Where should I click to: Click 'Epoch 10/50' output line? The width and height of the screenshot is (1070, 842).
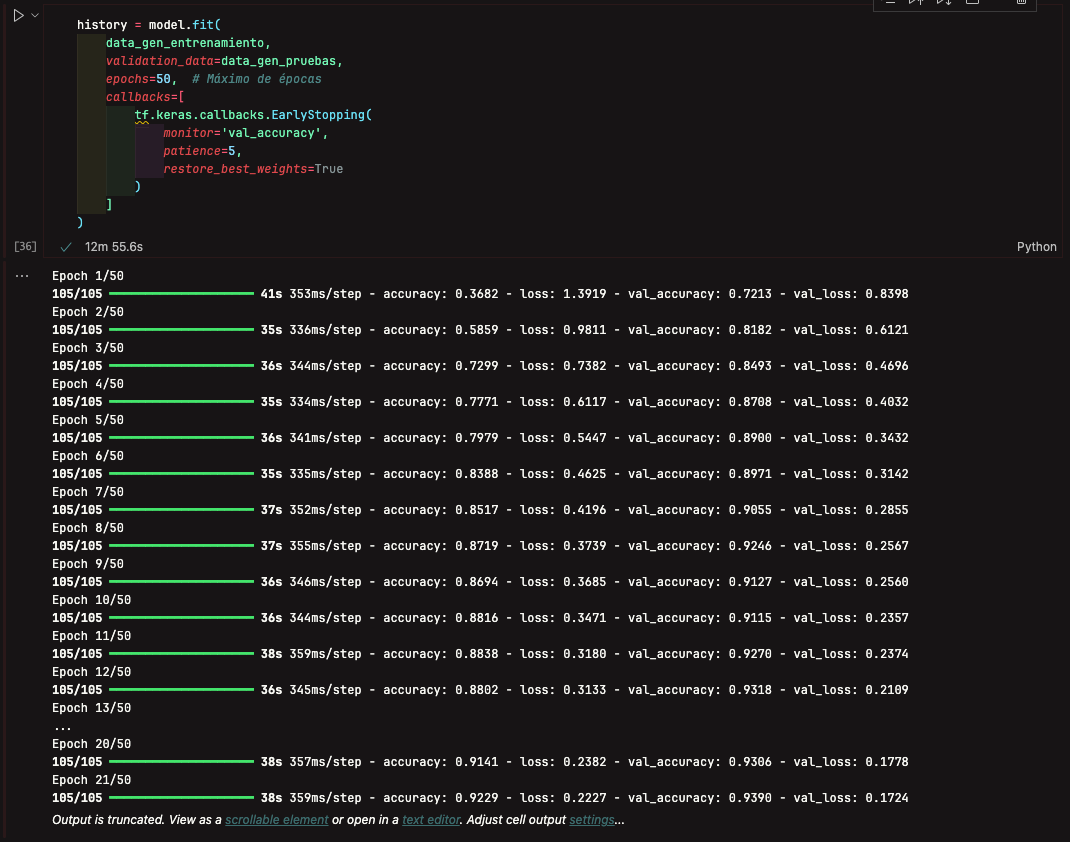tap(91, 600)
